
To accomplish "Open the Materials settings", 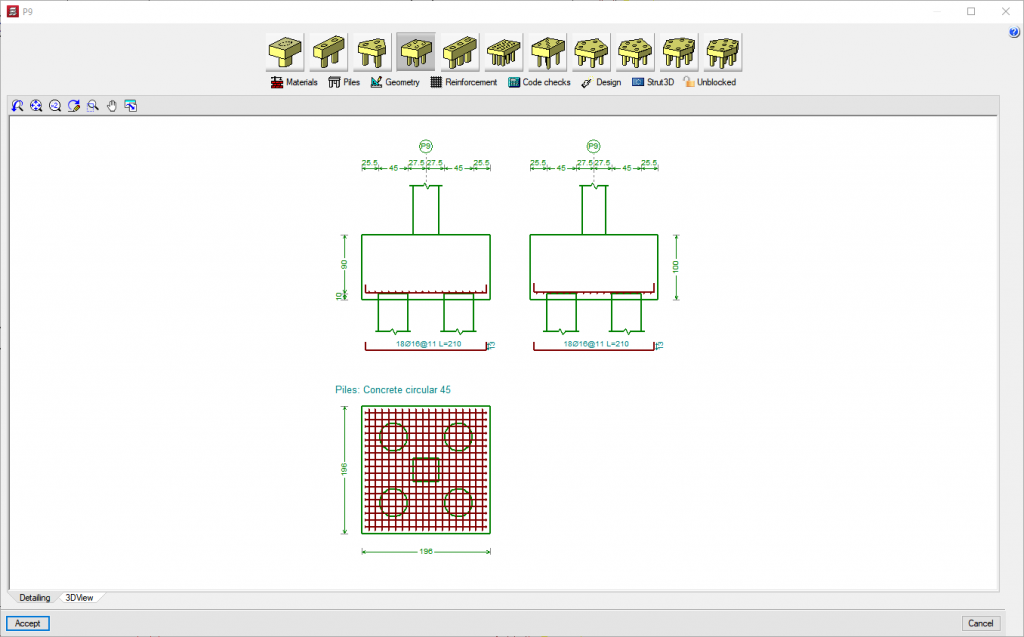I will point(294,82).
